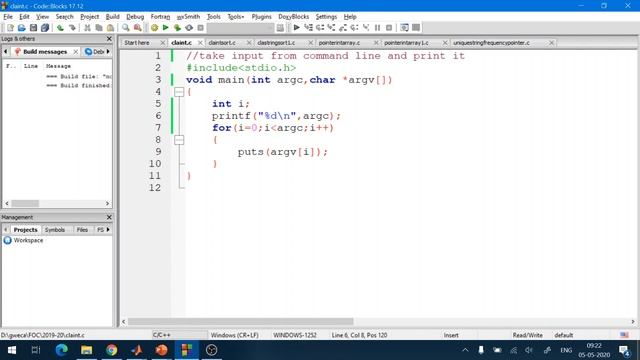
Task: Save all files from the toolbar
Action: [45, 28]
